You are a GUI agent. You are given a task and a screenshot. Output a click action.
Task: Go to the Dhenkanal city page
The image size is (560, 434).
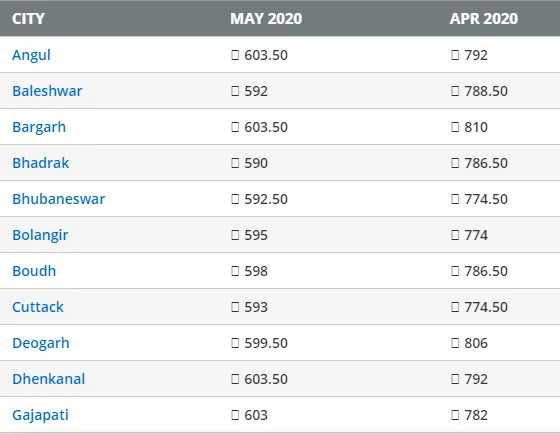49,379
